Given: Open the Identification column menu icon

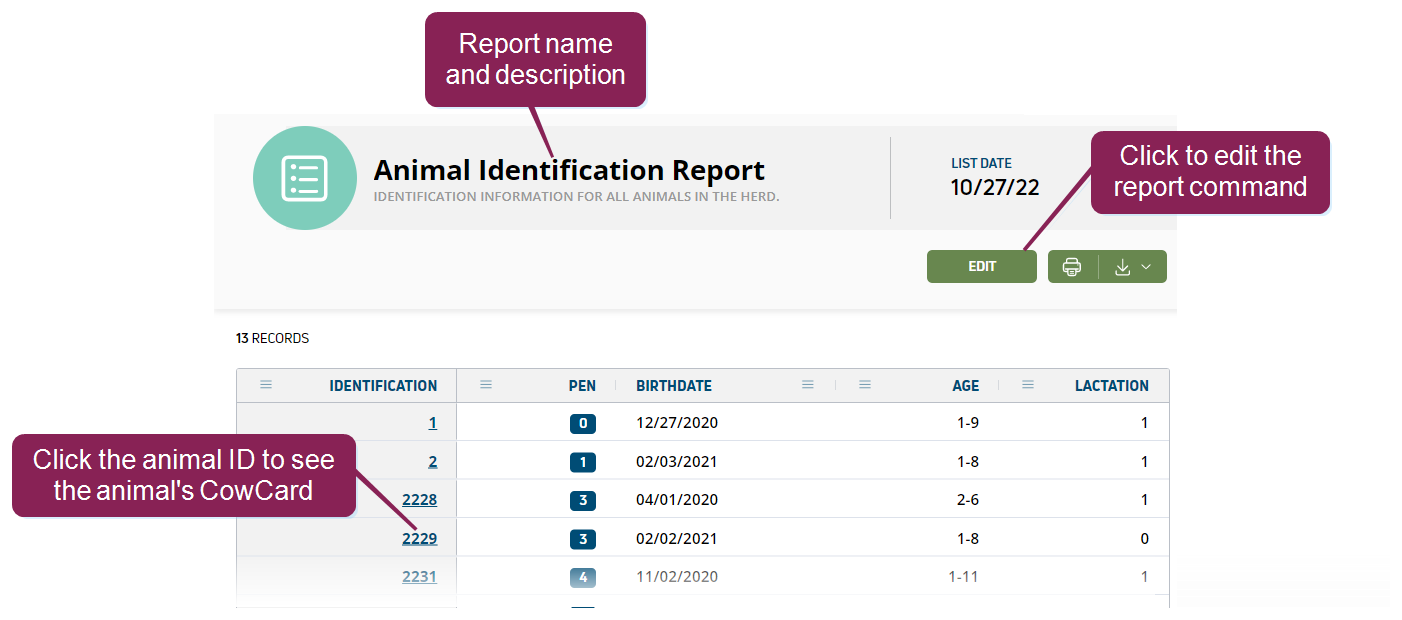Looking at the screenshot, I should pos(266,385).
